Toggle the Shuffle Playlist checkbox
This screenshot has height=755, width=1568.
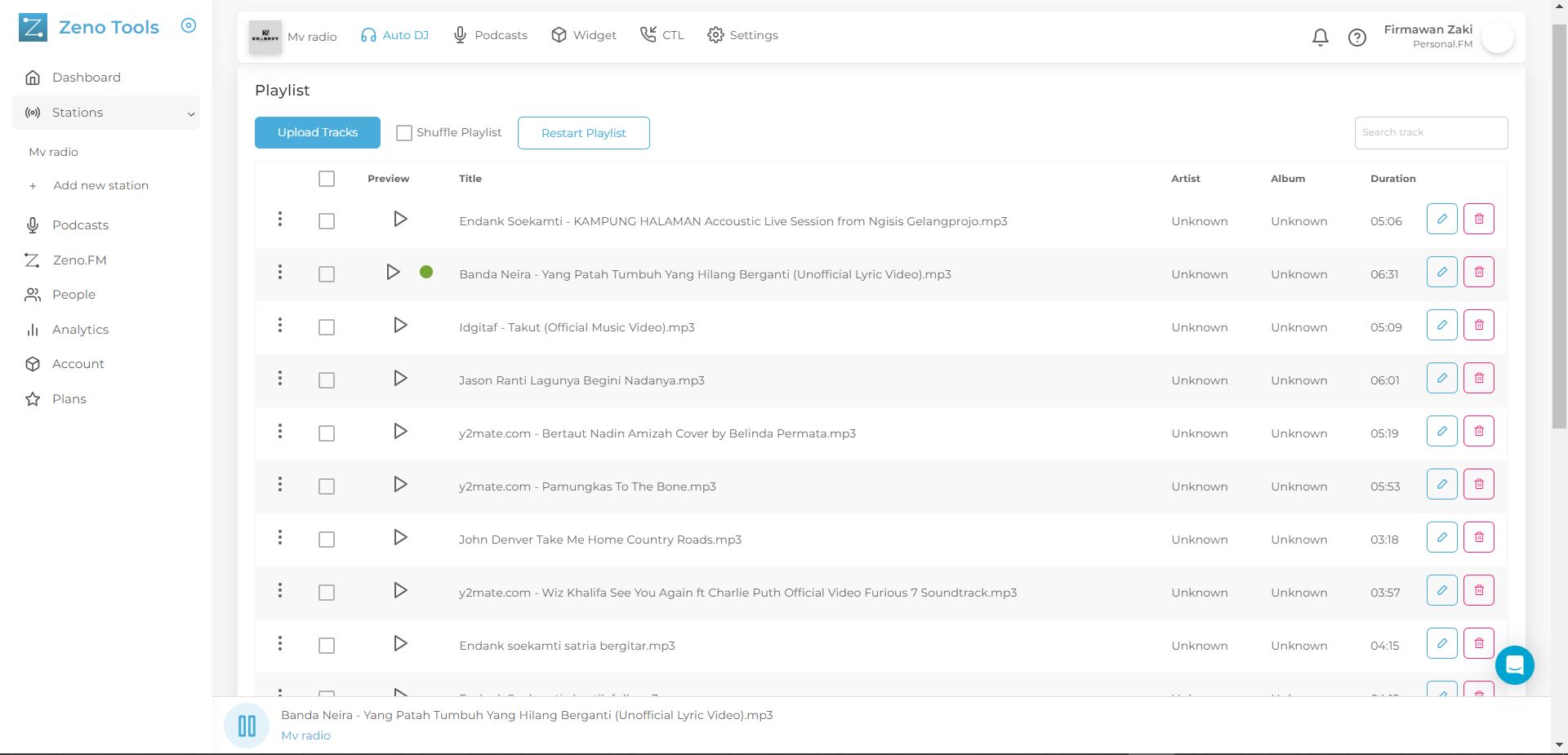[x=404, y=133]
